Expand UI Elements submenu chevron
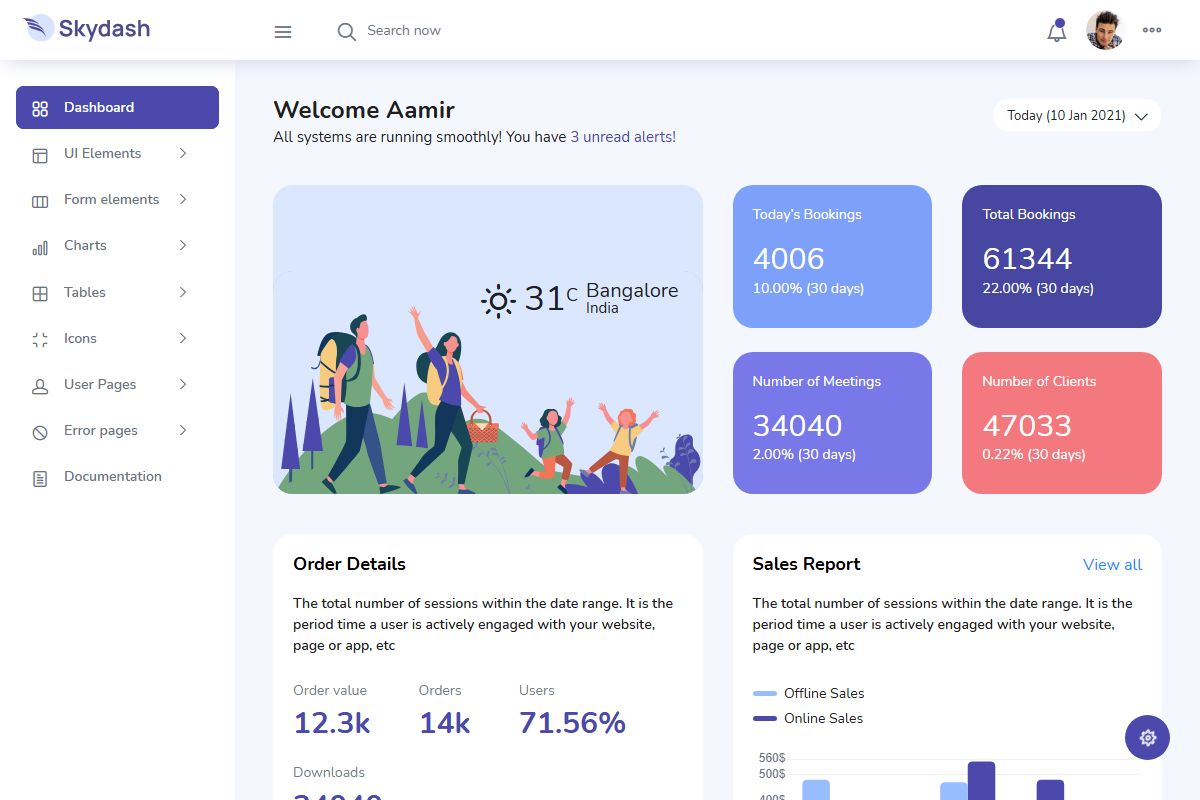This screenshot has width=1200, height=800. [183, 153]
